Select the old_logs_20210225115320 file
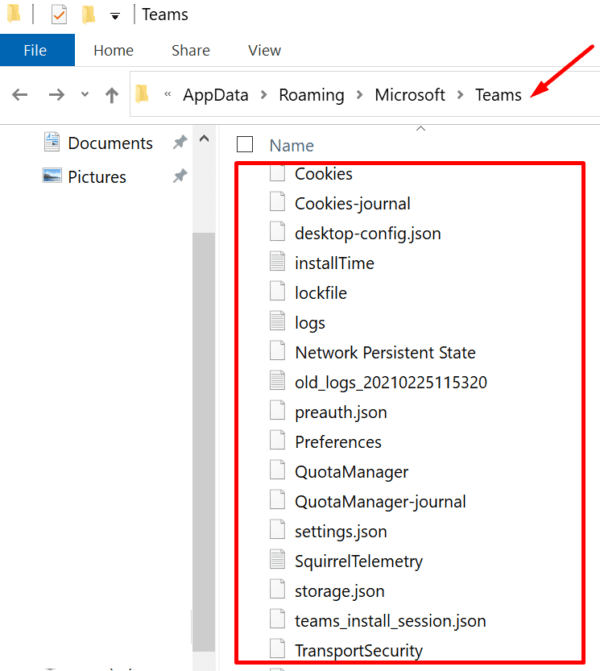Image resolution: width=600 pixels, height=671 pixels. pos(391,383)
